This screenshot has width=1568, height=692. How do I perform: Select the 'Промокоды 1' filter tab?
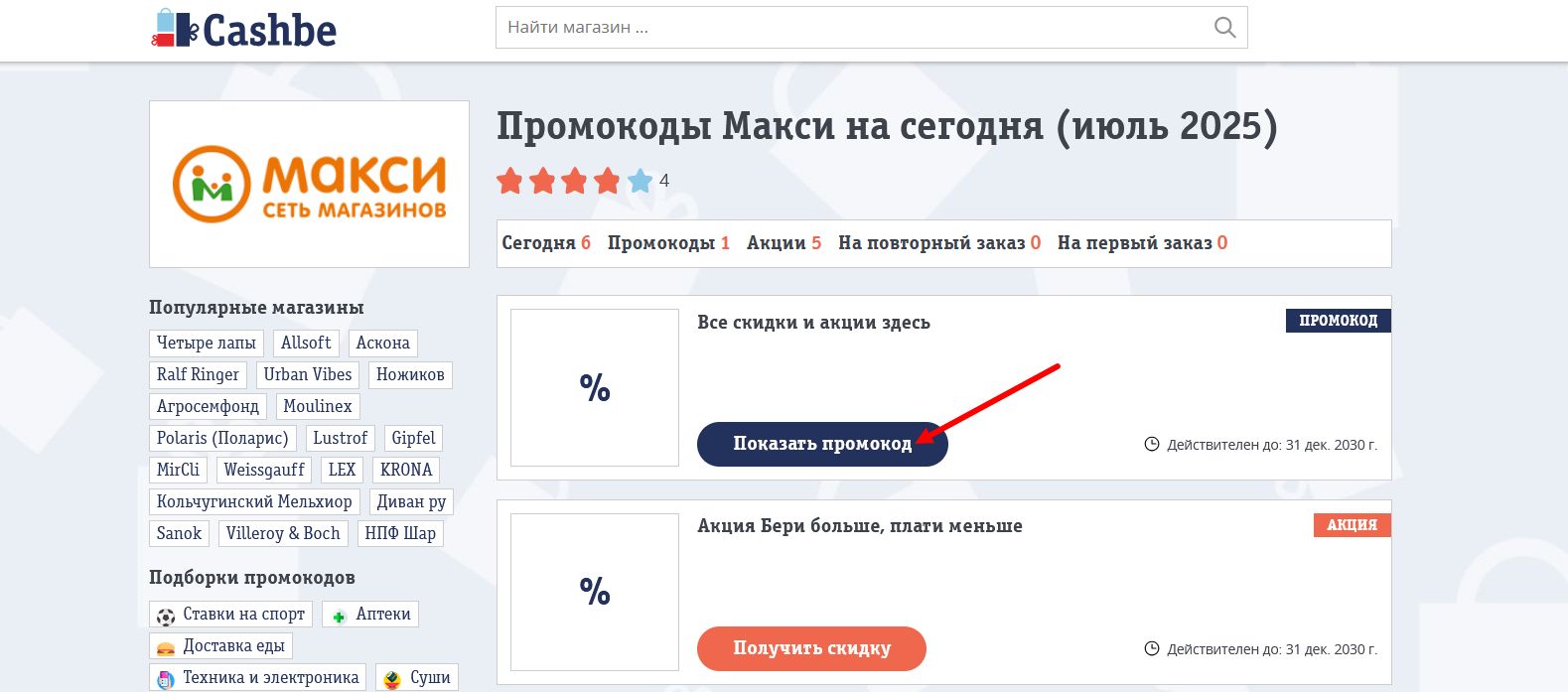(x=668, y=243)
